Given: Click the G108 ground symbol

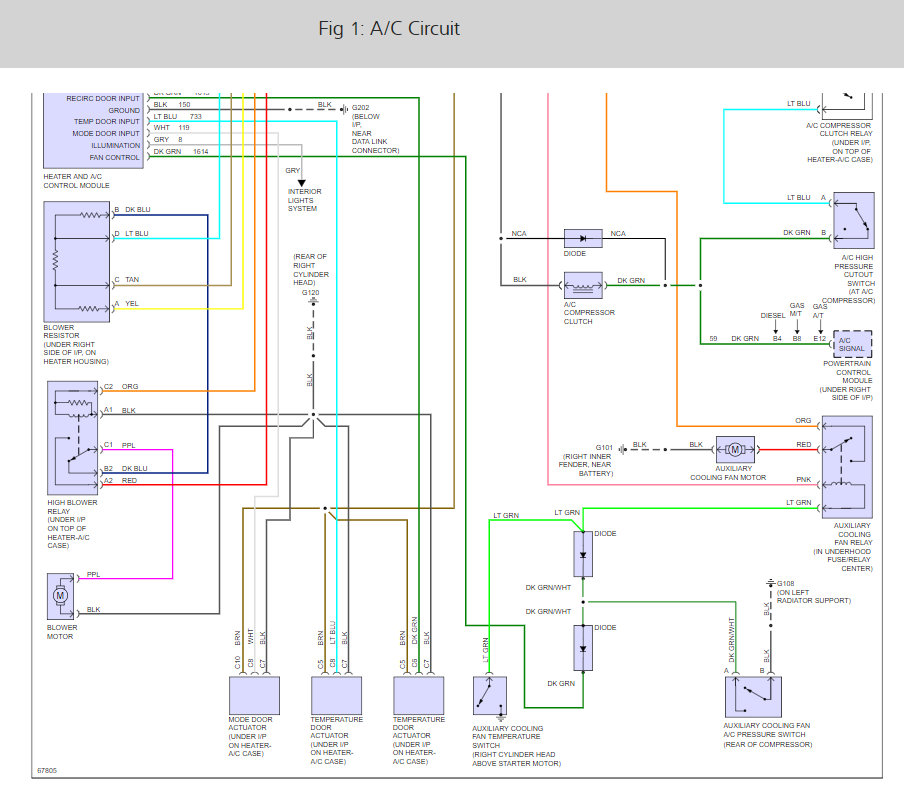Looking at the screenshot, I should (771, 583).
